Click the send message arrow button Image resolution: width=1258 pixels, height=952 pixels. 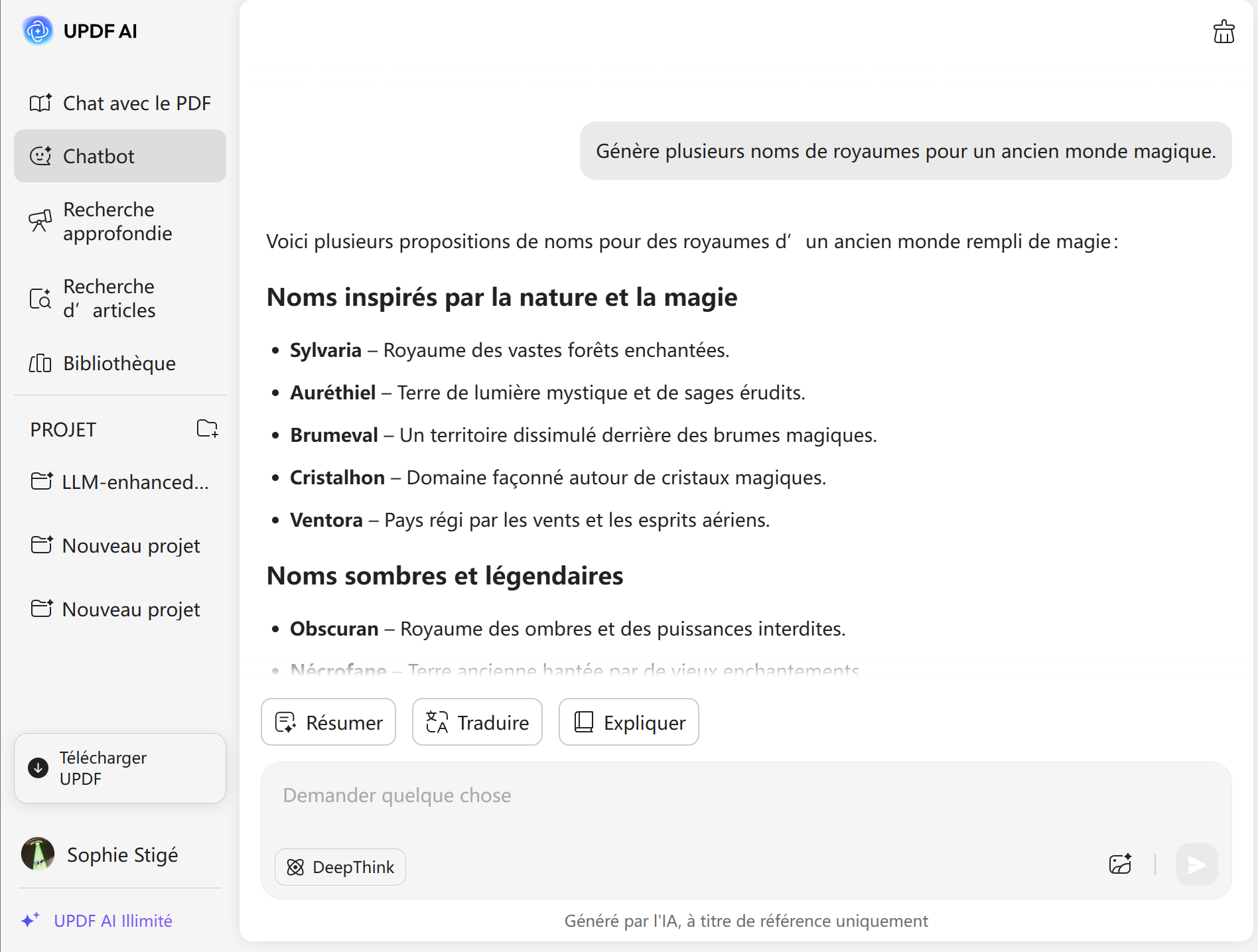(1196, 864)
